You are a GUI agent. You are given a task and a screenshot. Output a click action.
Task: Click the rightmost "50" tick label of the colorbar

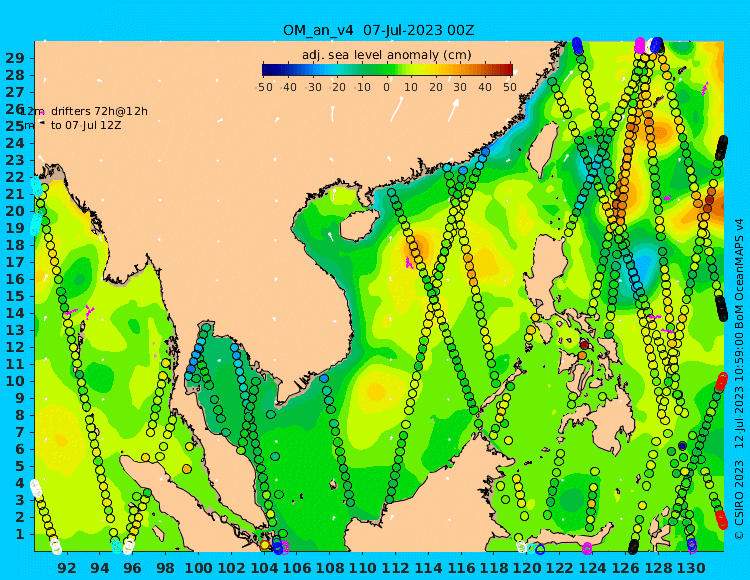(509, 88)
